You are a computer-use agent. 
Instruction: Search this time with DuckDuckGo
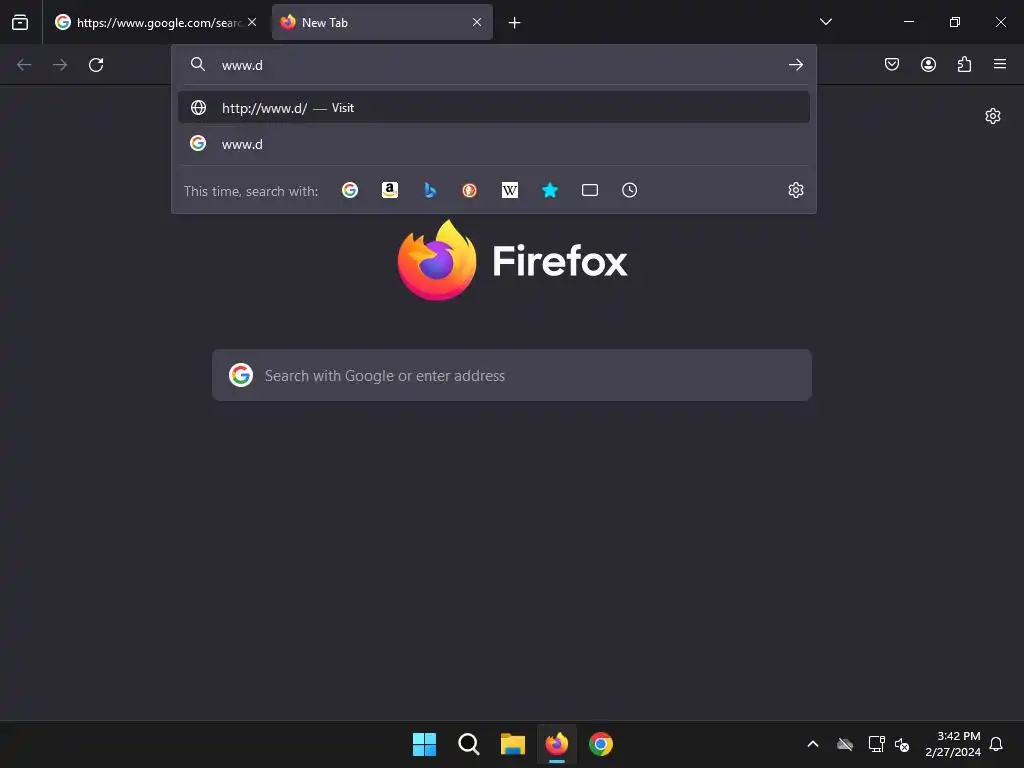click(x=470, y=190)
